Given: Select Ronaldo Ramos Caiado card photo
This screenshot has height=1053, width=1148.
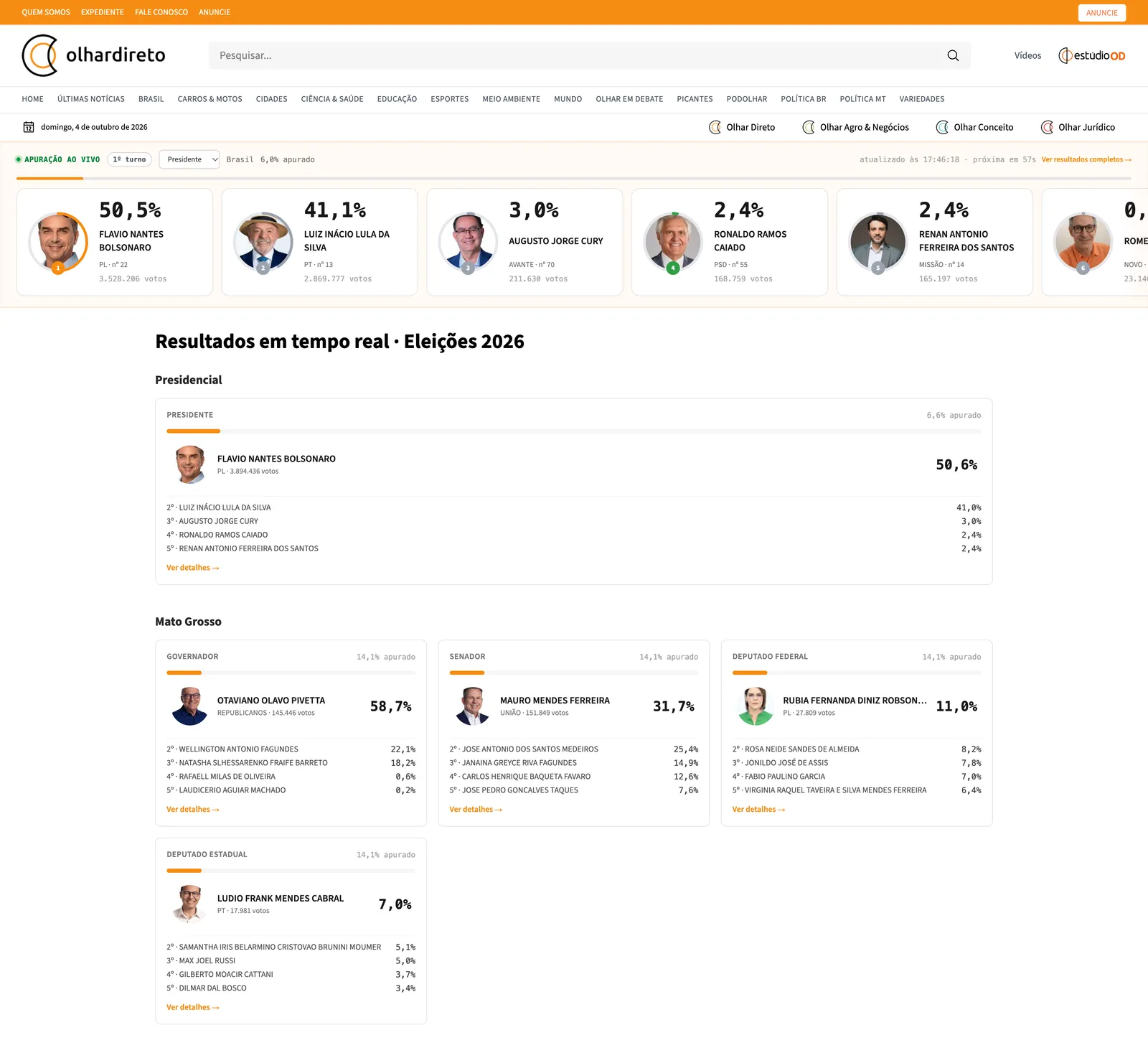Looking at the screenshot, I should [x=673, y=241].
